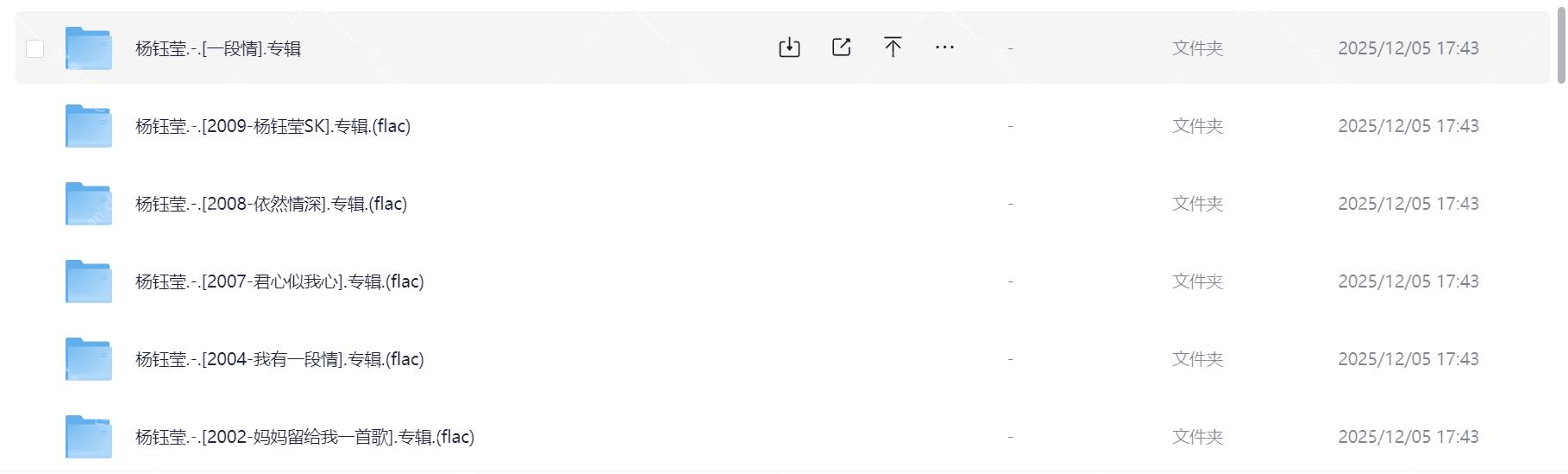
Task: Click the folder icon for 2008-依然情深 album
Action: [x=89, y=204]
